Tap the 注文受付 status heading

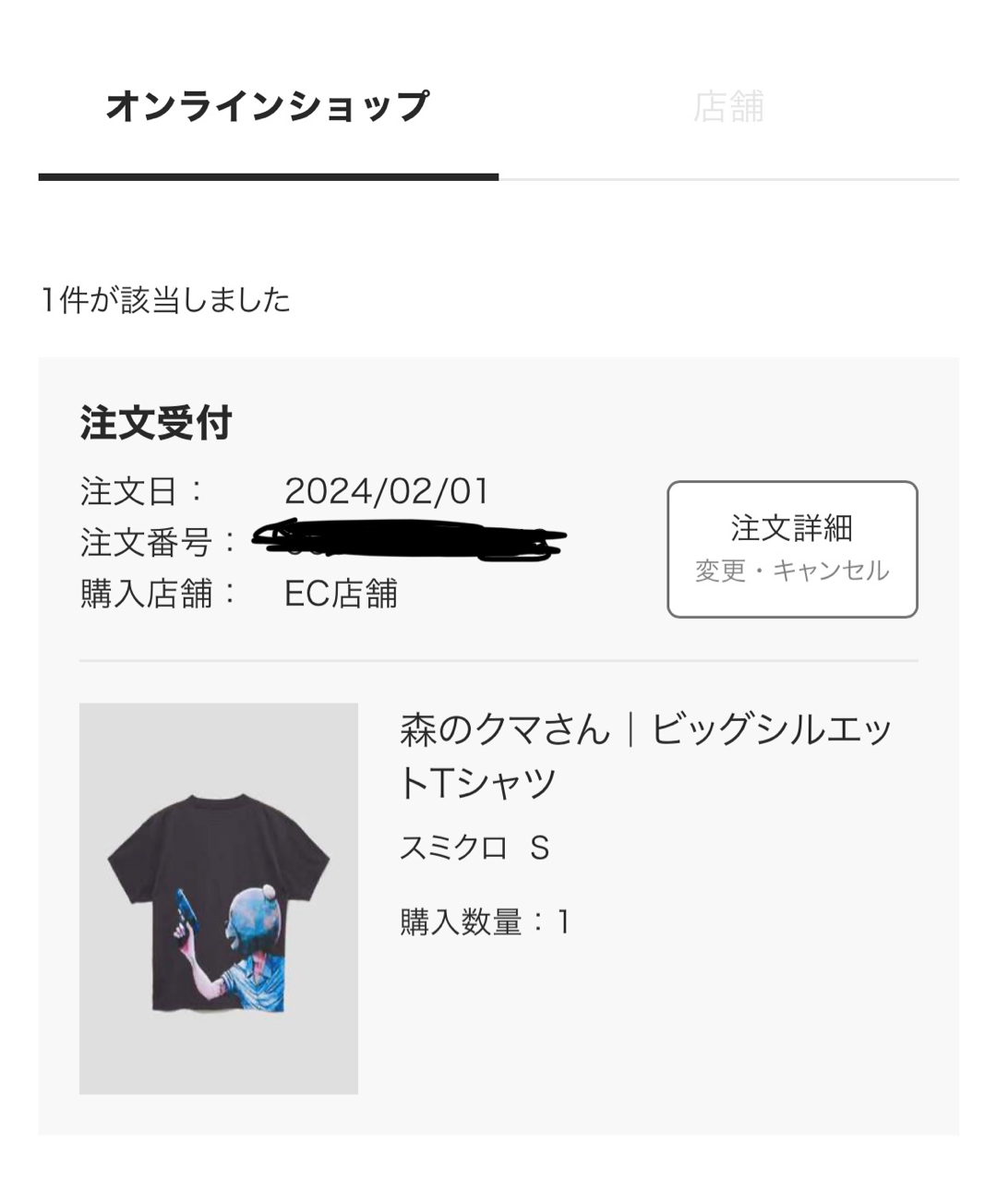[156, 424]
